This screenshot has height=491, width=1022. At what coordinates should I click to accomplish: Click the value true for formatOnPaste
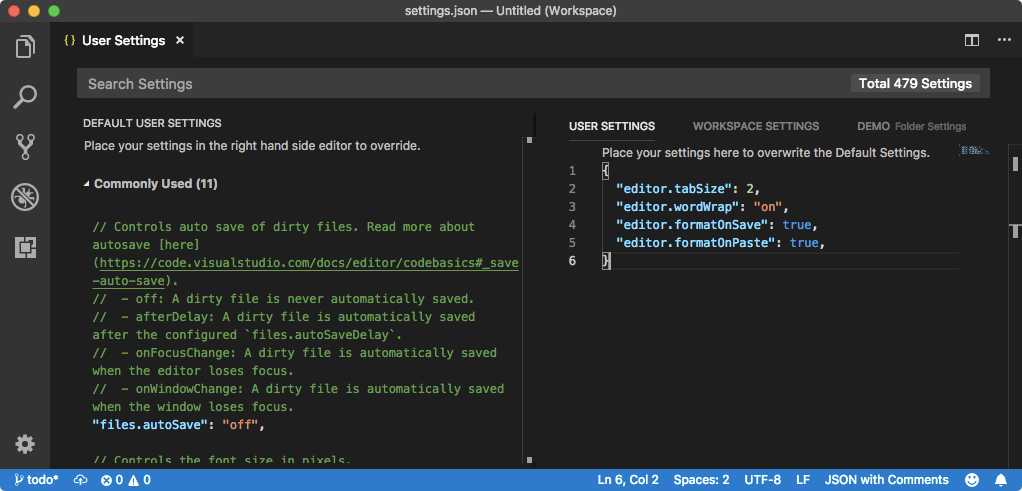[804, 243]
